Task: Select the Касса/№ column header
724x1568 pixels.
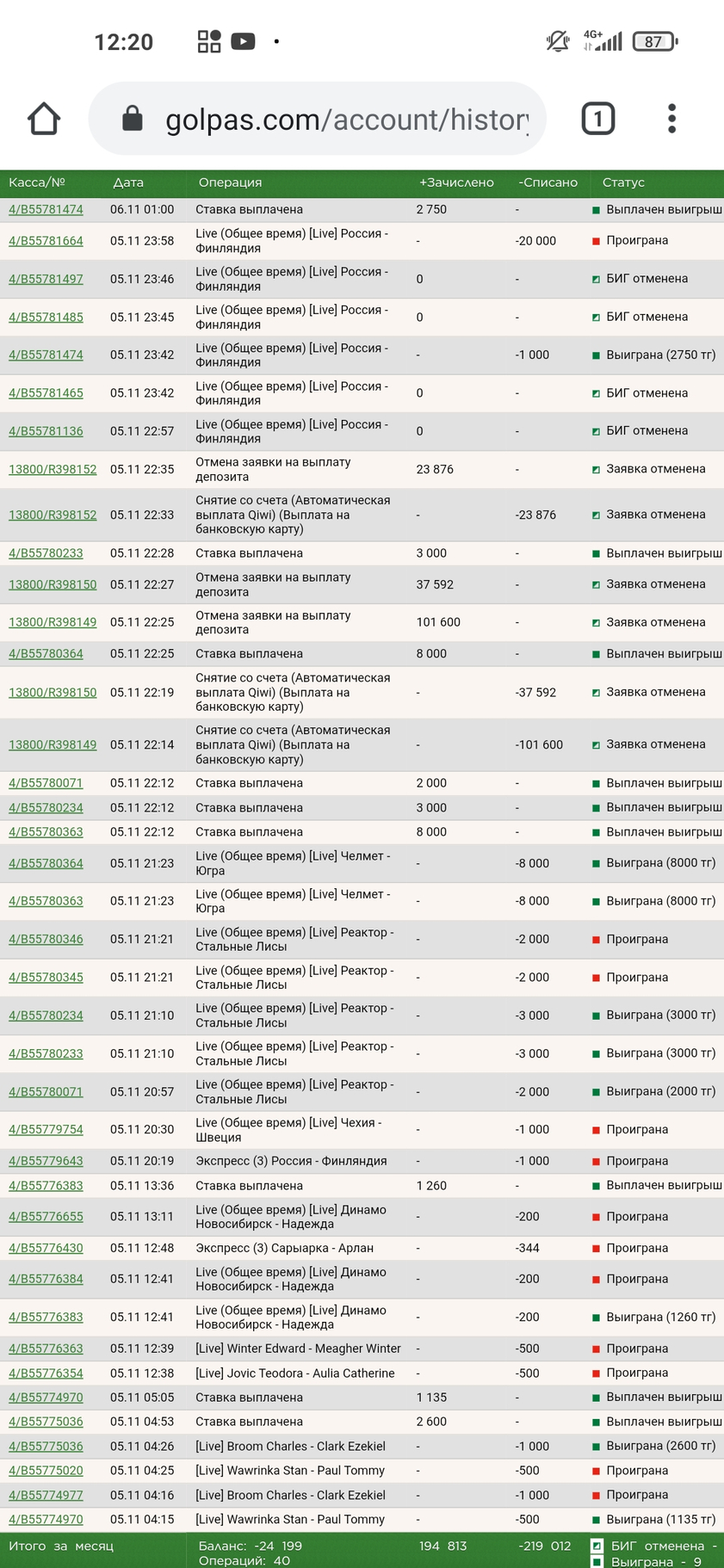Action: [37, 182]
